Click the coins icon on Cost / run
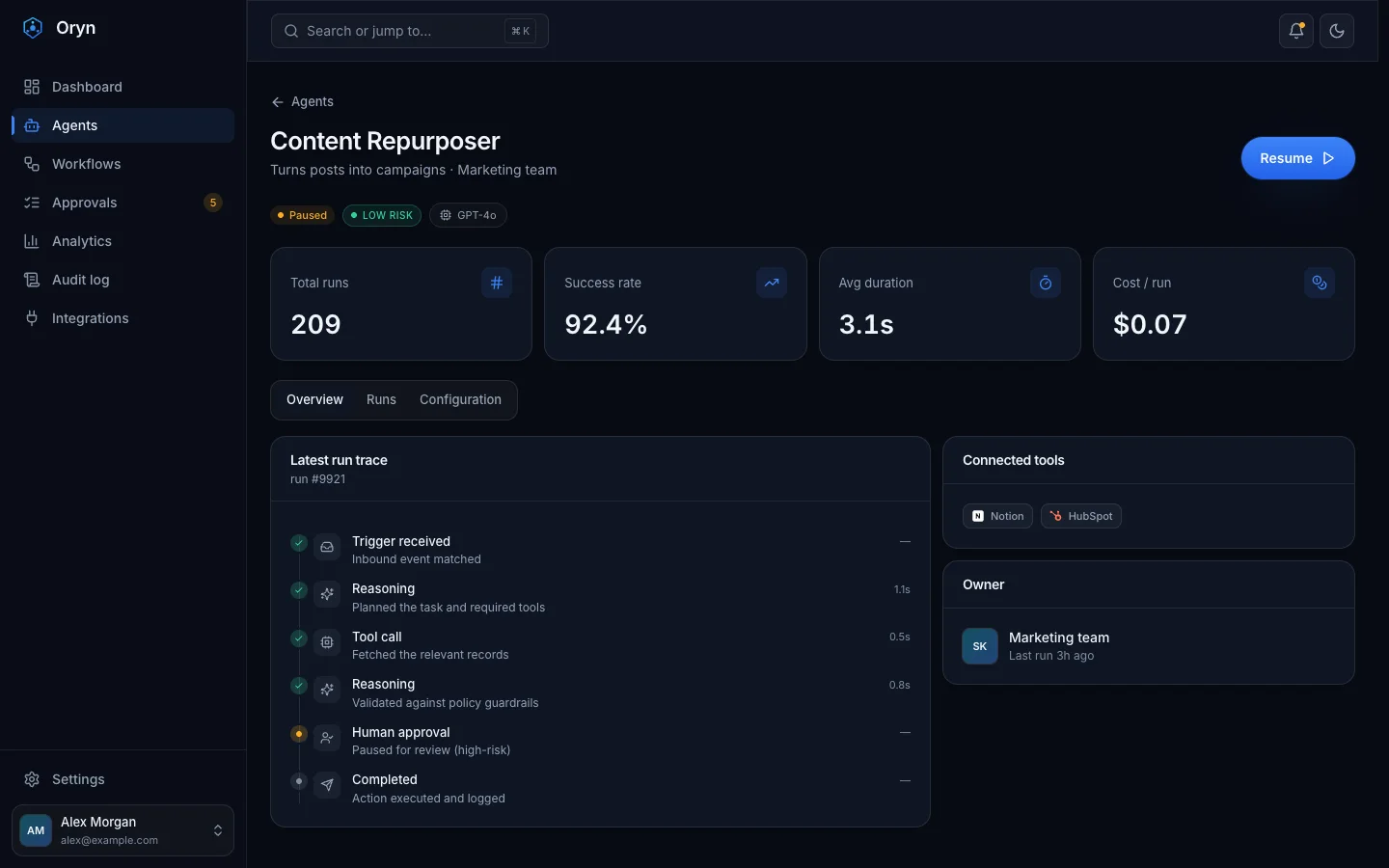This screenshot has height=868, width=1389. [x=1320, y=283]
